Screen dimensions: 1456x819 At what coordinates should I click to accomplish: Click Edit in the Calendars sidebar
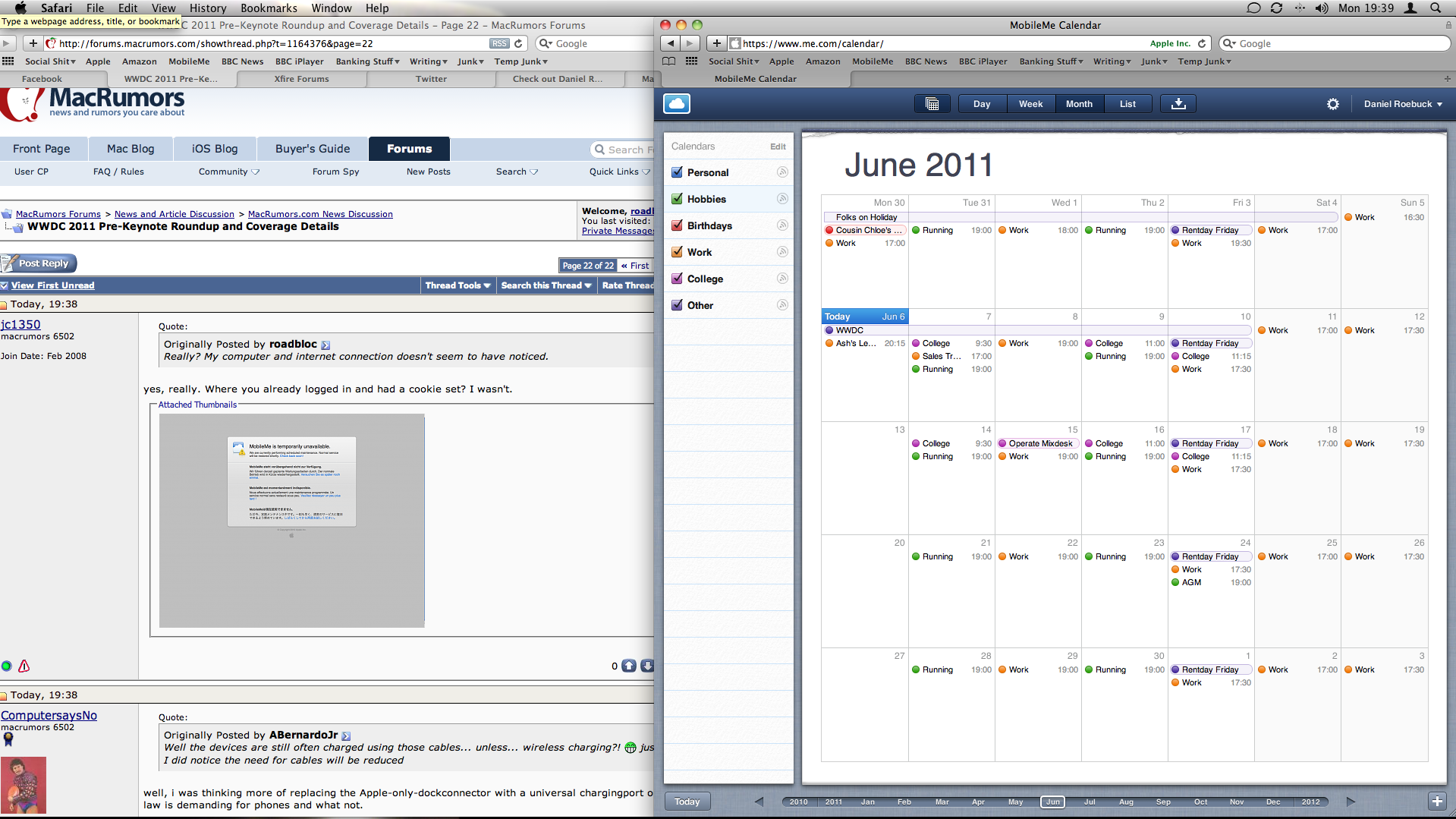[778, 146]
